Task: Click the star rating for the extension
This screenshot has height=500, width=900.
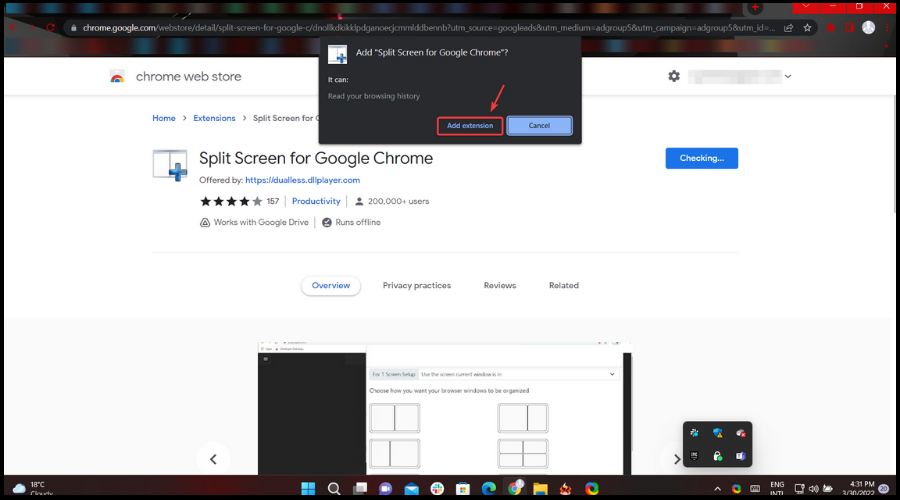Action: (x=231, y=201)
